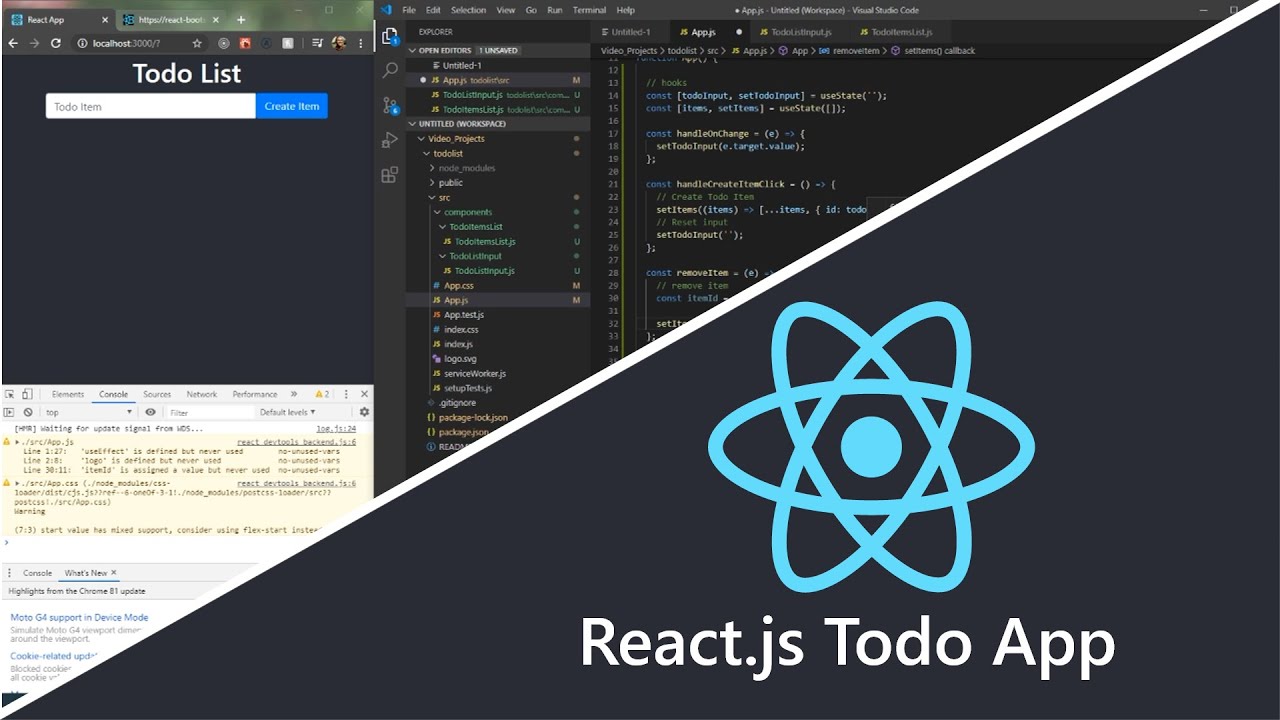Close the What's New drawer tab
The height and width of the screenshot is (720, 1280).
click(114, 573)
